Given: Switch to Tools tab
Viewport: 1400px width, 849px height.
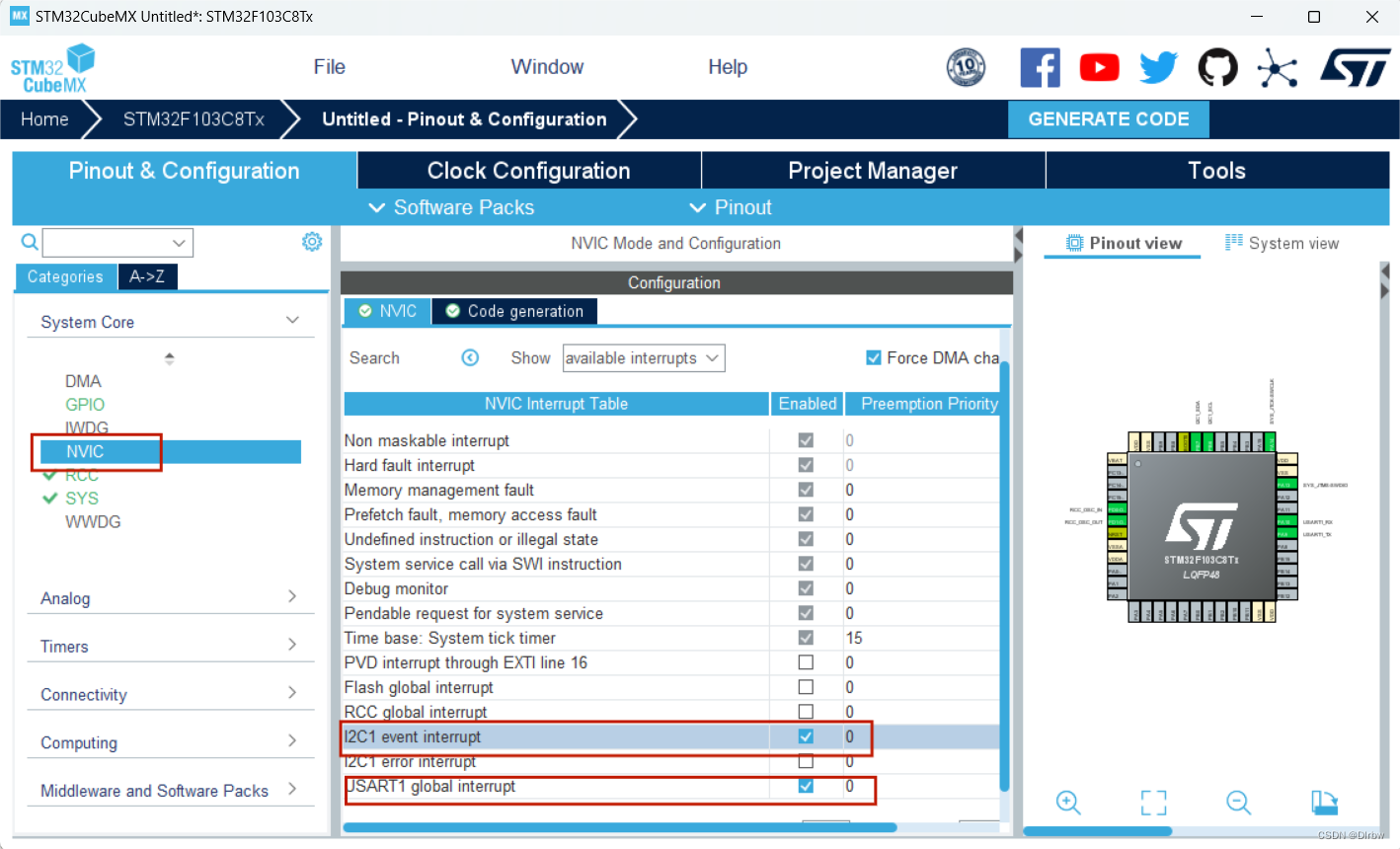Looking at the screenshot, I should tap(1216, 170).
